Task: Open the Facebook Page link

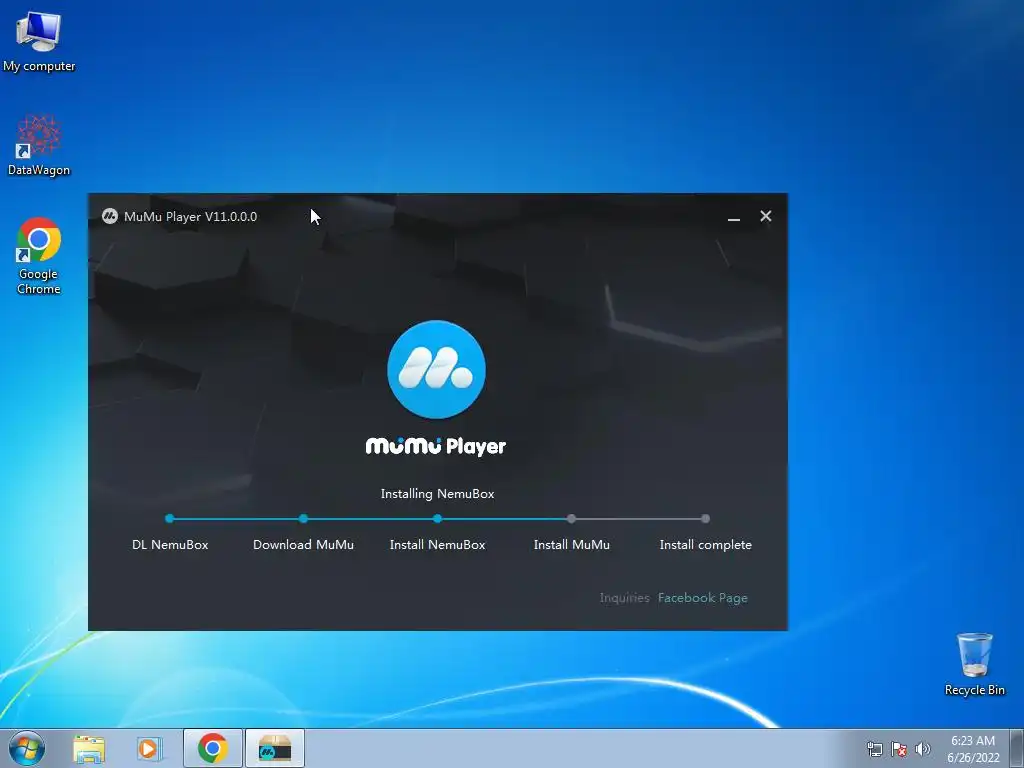Action: click(x=703, y=598)
